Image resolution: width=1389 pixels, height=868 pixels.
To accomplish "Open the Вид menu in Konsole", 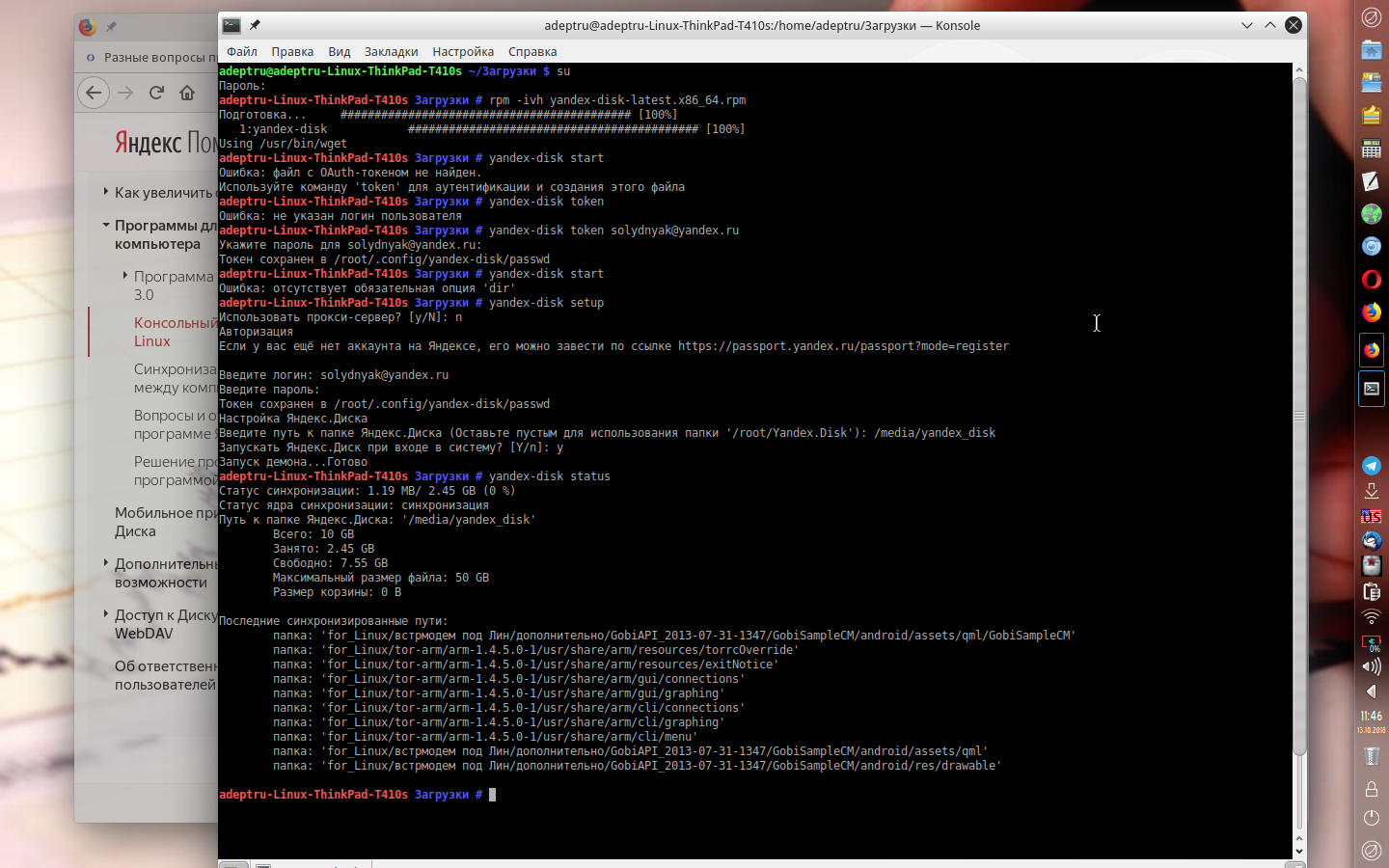I will tap(339, 52).
